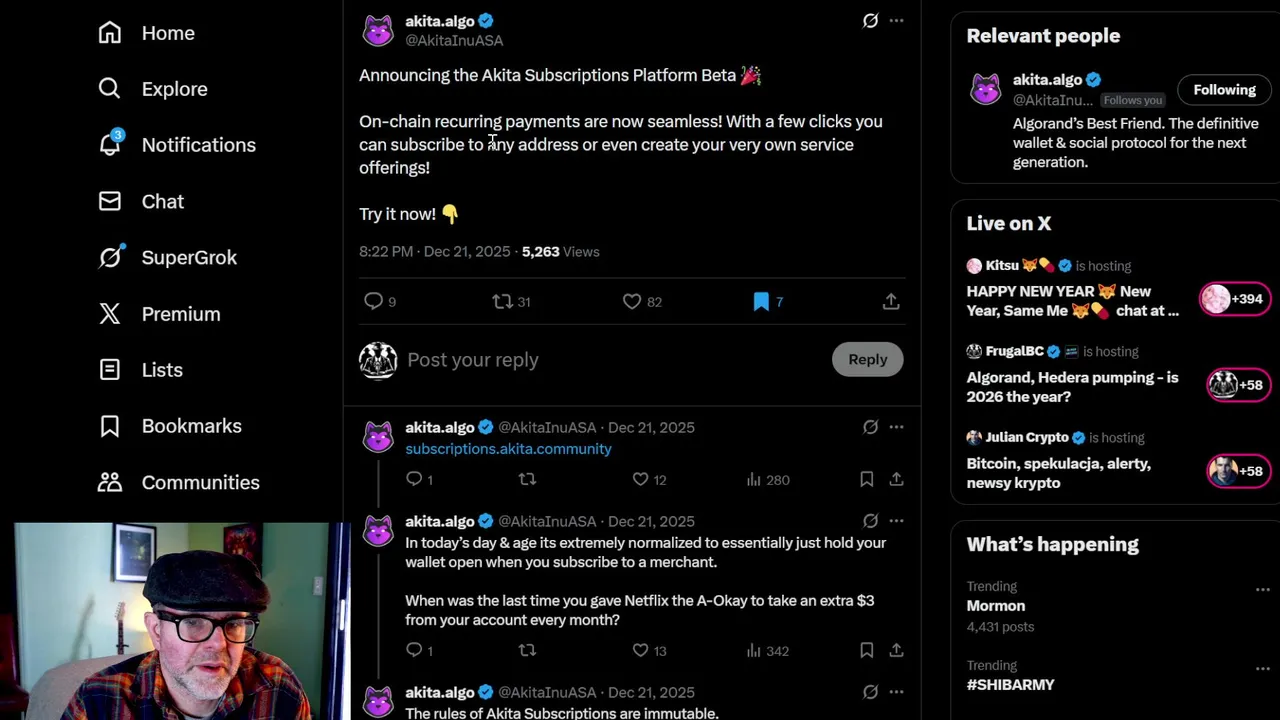Toggle Following button for akita.algo
Image resolution: width=1280 pixels, height=720 pixels.
click(x=1224, y=90)
